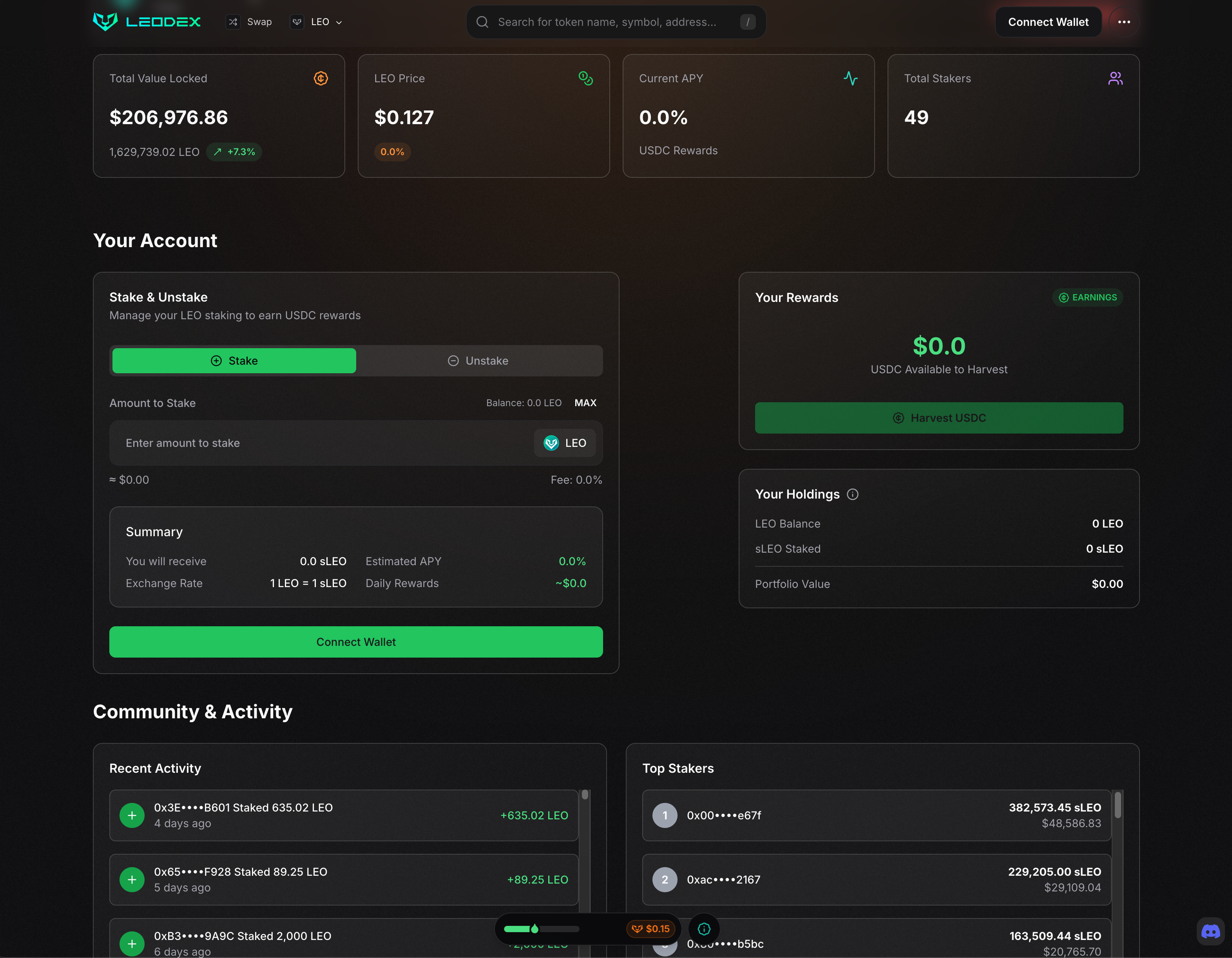
Task: Click the Total Value Locked coin icon
Action: pyautogui.click(x=321, y=78)
